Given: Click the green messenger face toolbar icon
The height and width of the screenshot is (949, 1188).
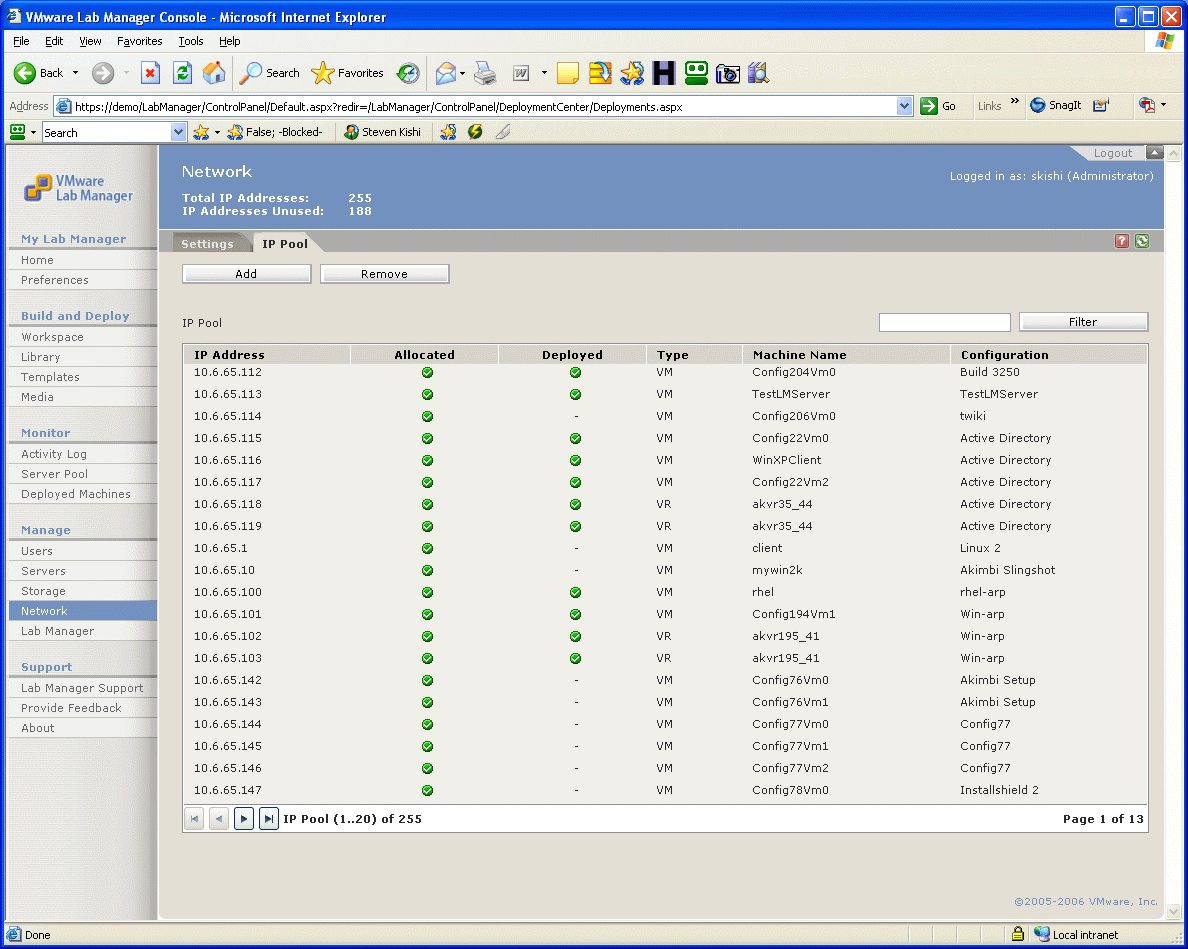Looking at the screenshot, I should click(696, 73).
